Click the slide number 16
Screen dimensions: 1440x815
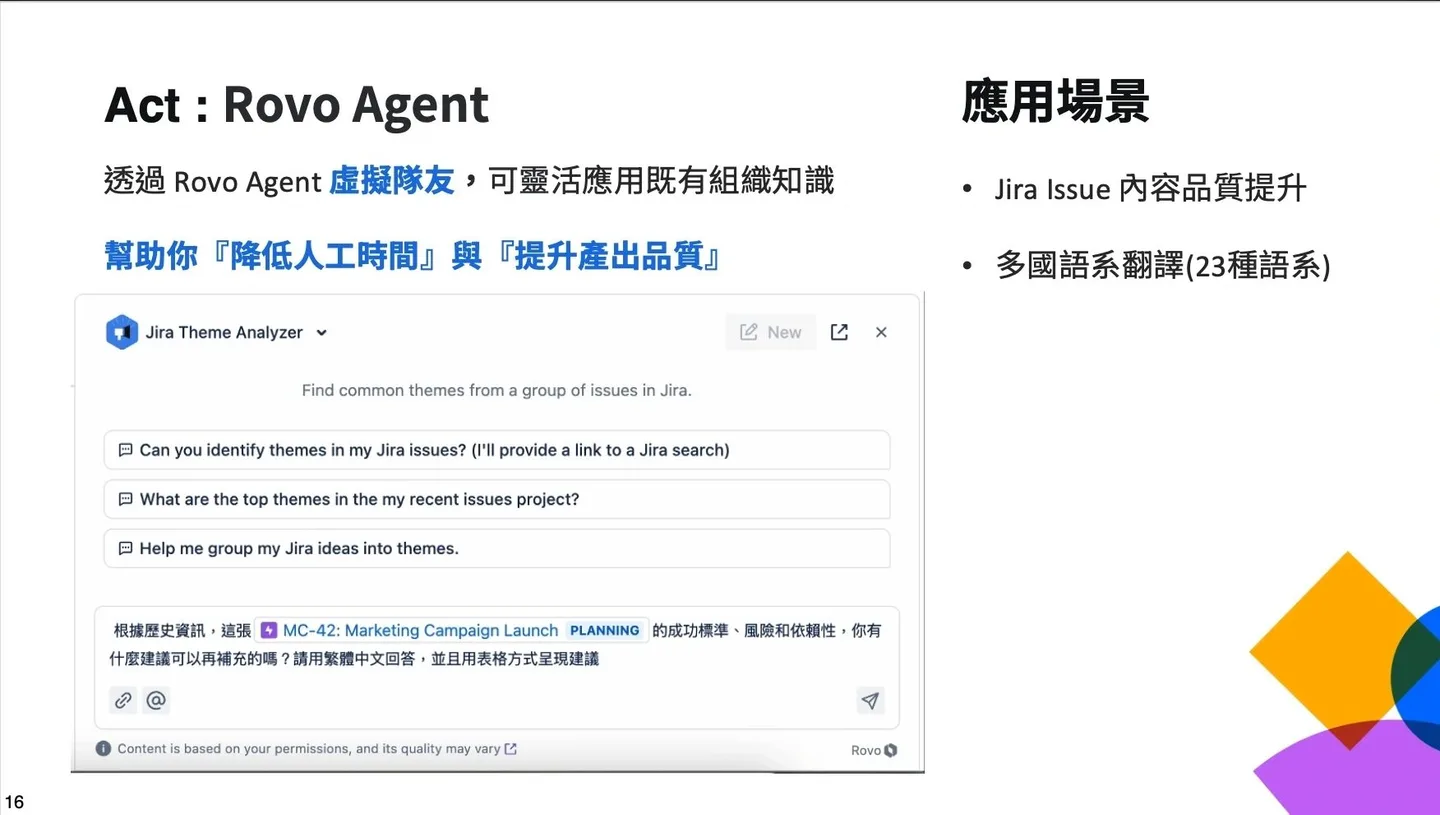[x=14, y=801]
